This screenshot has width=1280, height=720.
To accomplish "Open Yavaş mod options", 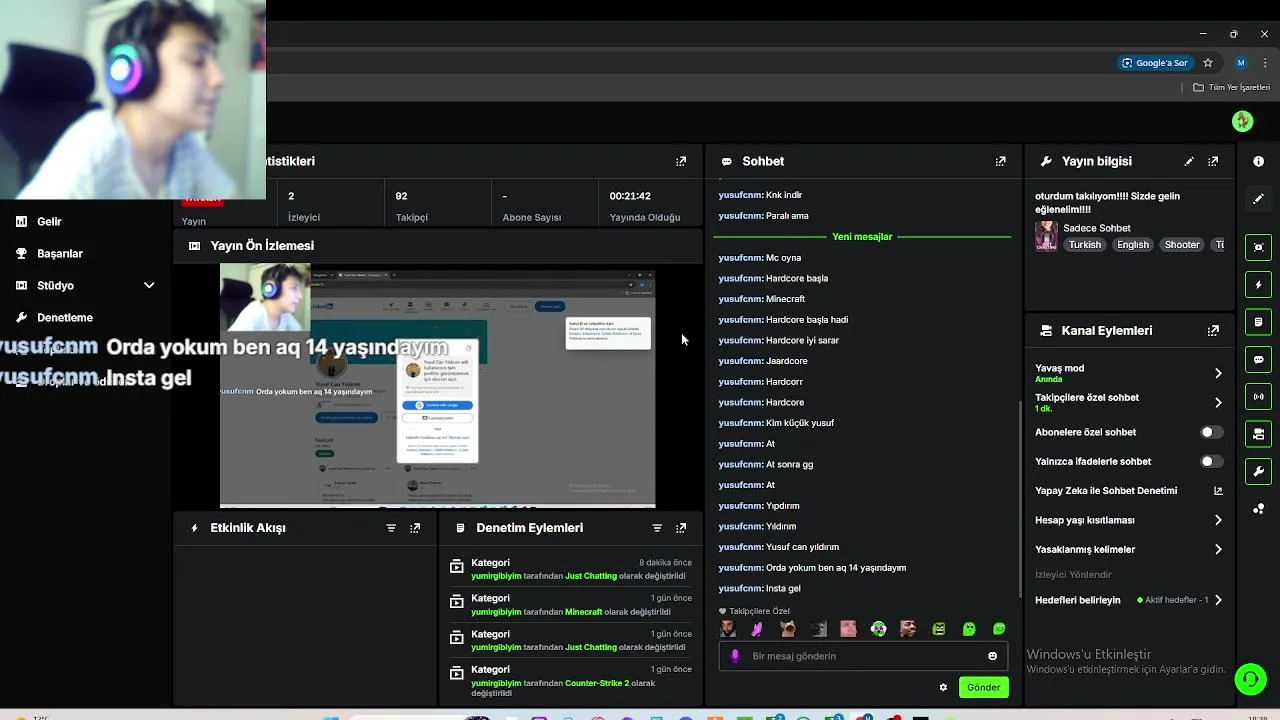I will pyautogui.click(x=1218, y=373).
